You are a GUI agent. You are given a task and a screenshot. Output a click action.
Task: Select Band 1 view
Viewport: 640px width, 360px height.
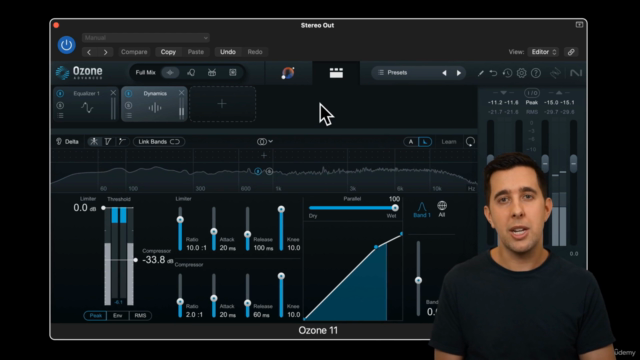(x=422, y=209)
